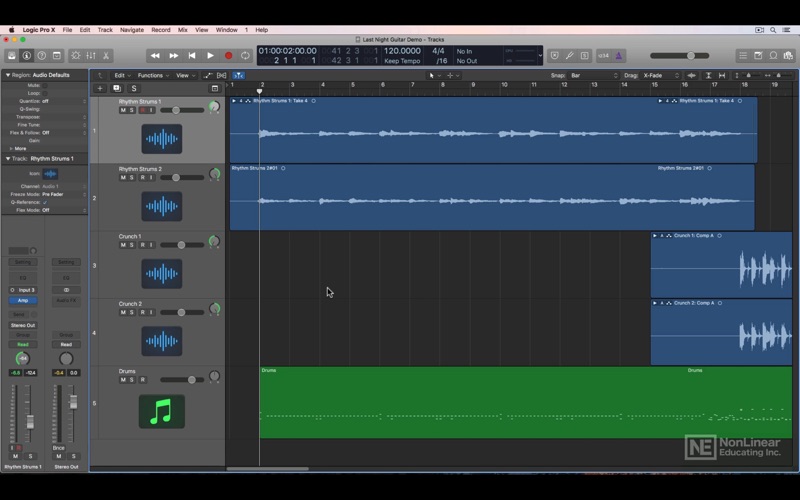Go to beginning with the transport button
The image size is (800, 500).
coord(192,56)
